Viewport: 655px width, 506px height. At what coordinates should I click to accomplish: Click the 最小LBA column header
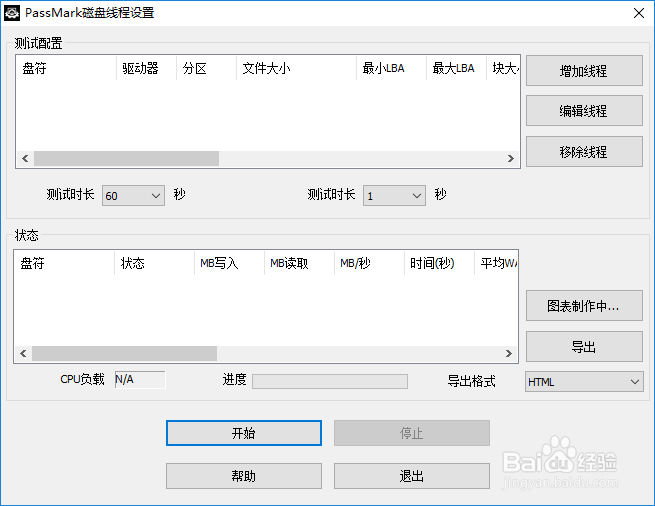pyautogui.click(x=391, y=68)
